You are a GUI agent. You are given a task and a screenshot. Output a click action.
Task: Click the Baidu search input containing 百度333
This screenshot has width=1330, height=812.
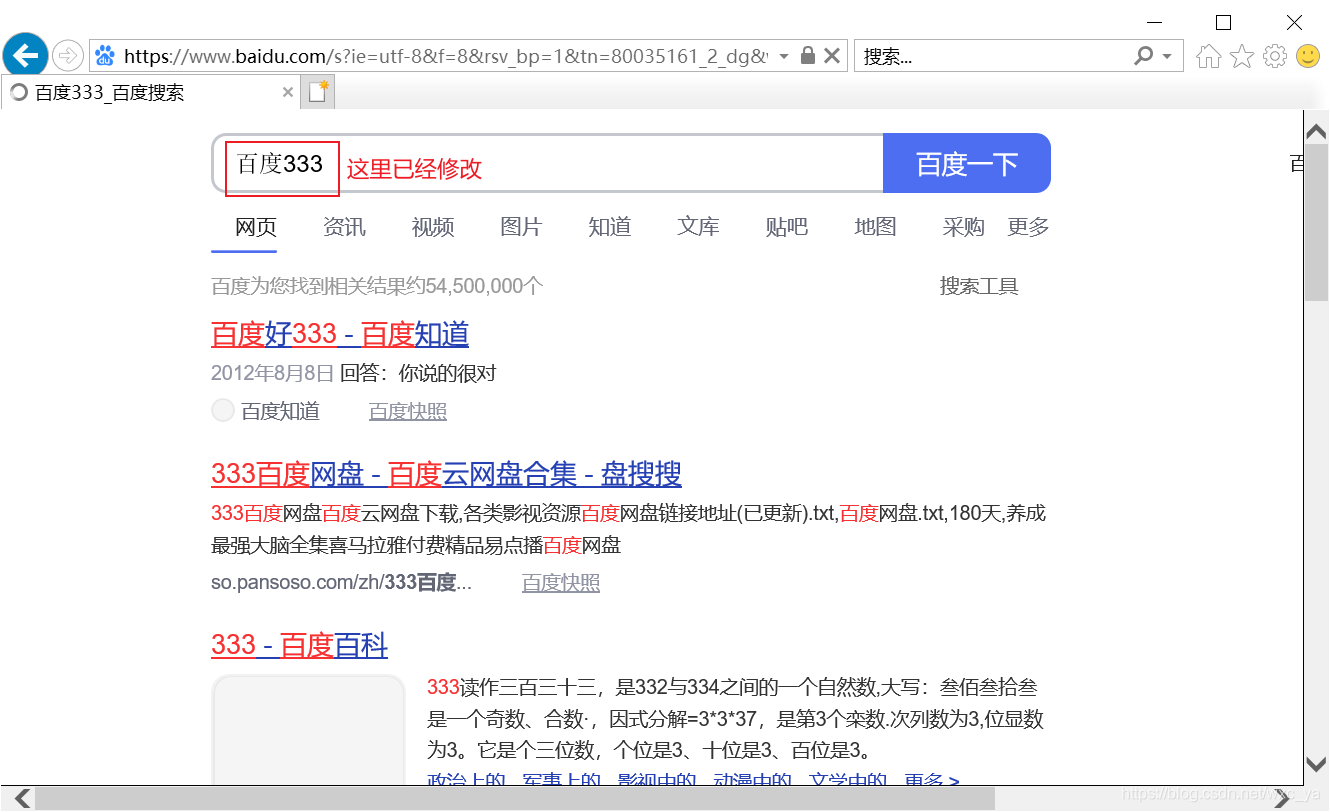point(548,163)
